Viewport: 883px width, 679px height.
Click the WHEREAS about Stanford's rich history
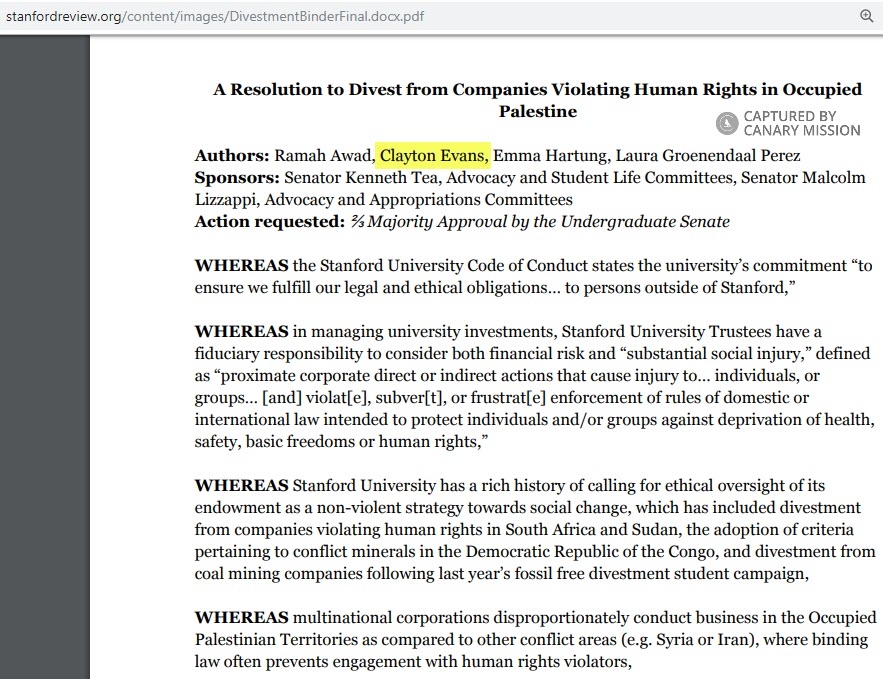click(241, 486)
